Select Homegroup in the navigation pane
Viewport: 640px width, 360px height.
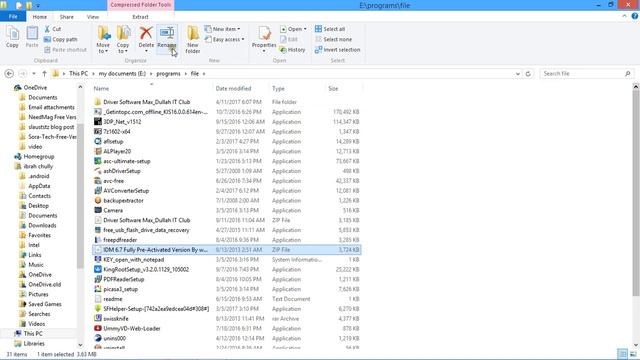pyautogui.click(x=39, y=156)
